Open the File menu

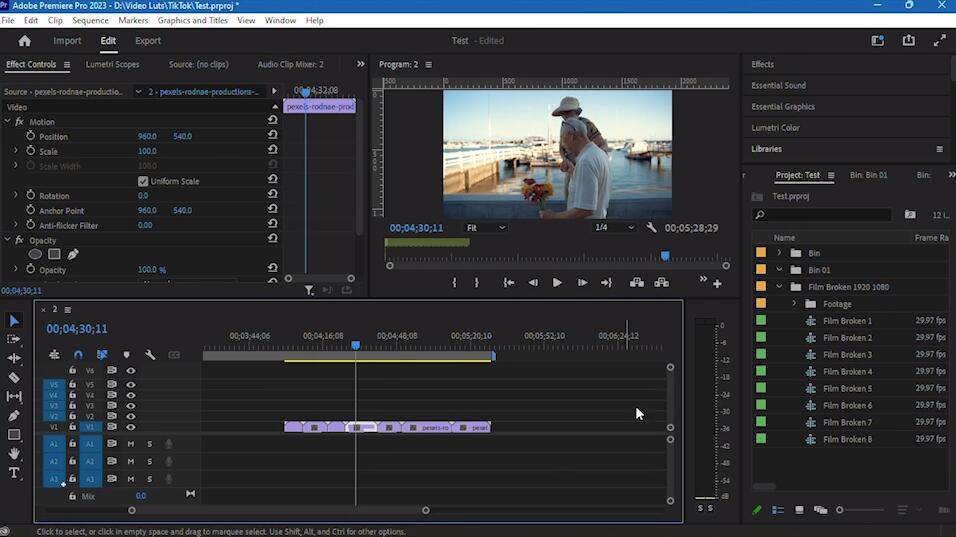pos(8,20)
